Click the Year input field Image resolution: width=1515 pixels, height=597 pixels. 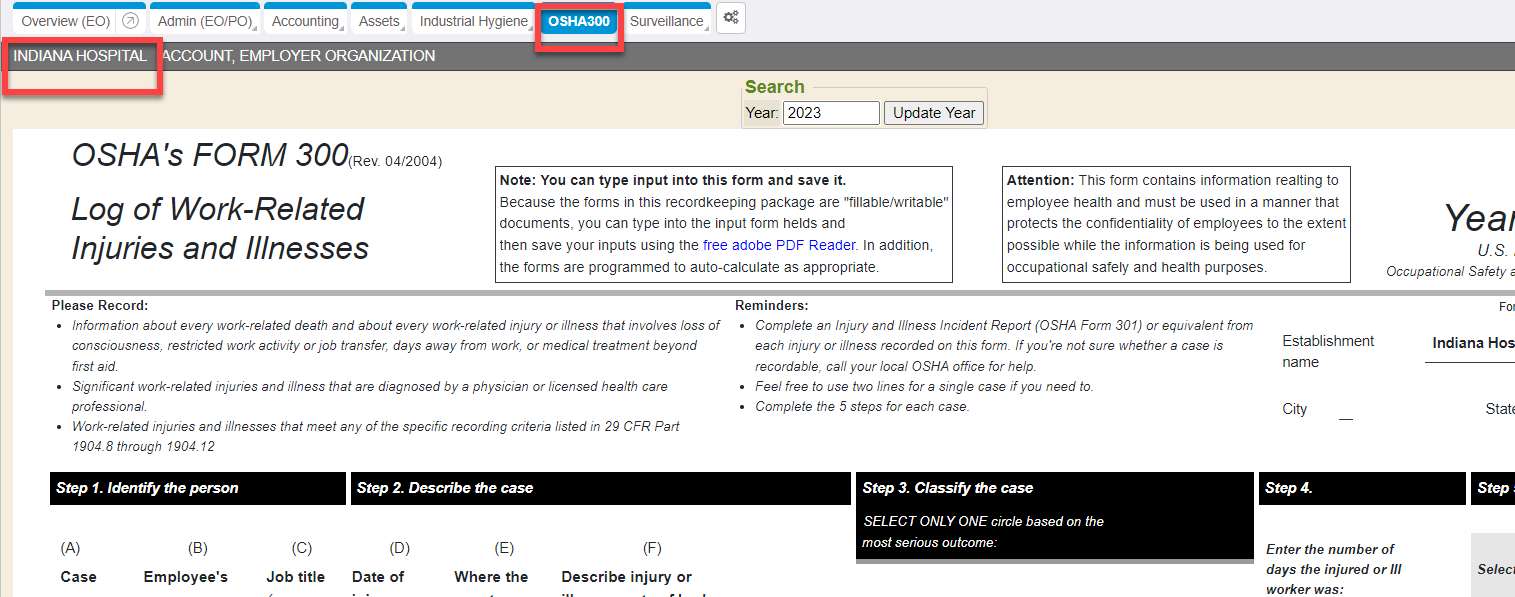tap(830, 113)
